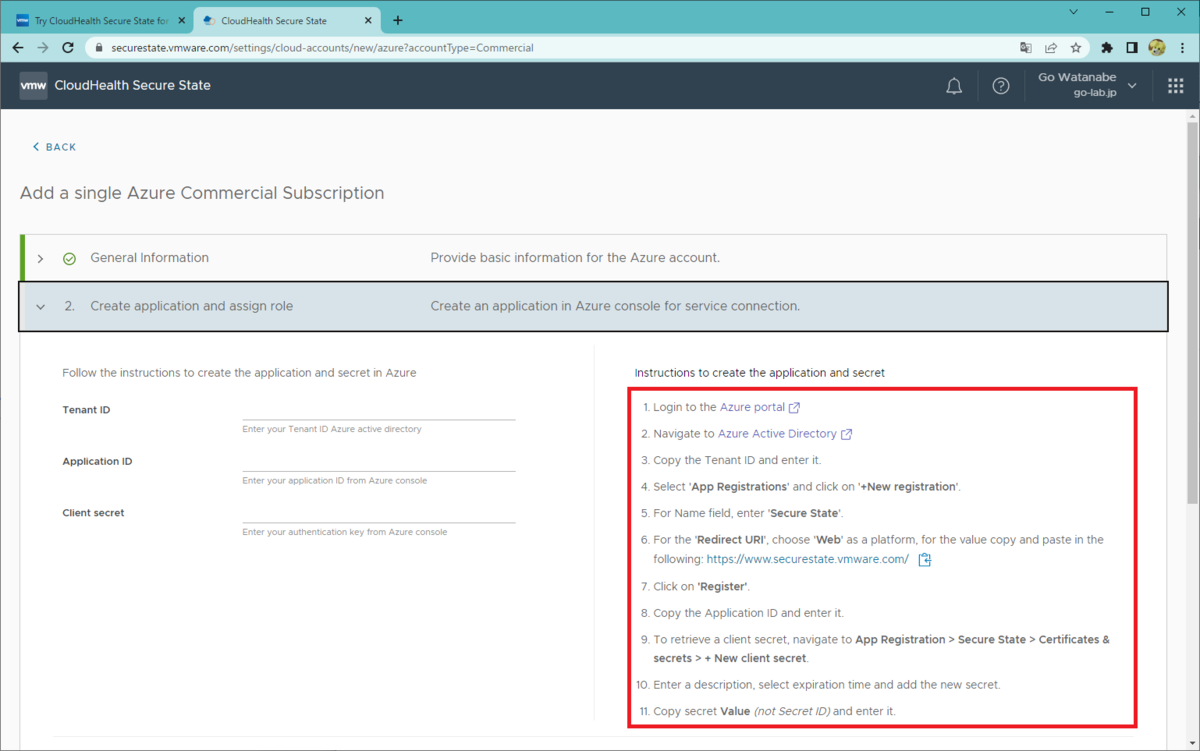Click the site lock icon in address bar

click(97, 47)
